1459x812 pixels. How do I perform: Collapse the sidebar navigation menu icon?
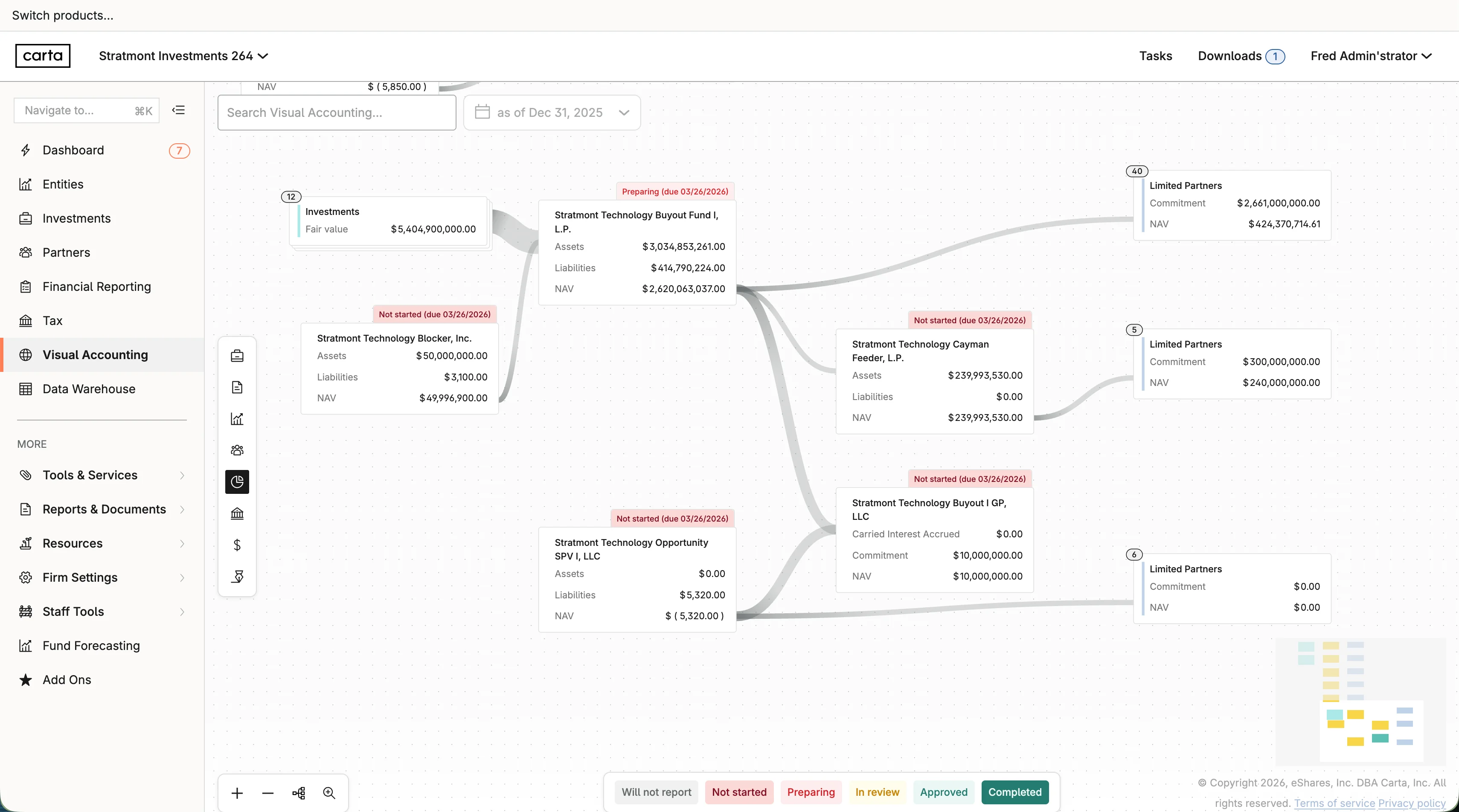tap(178, 110)
